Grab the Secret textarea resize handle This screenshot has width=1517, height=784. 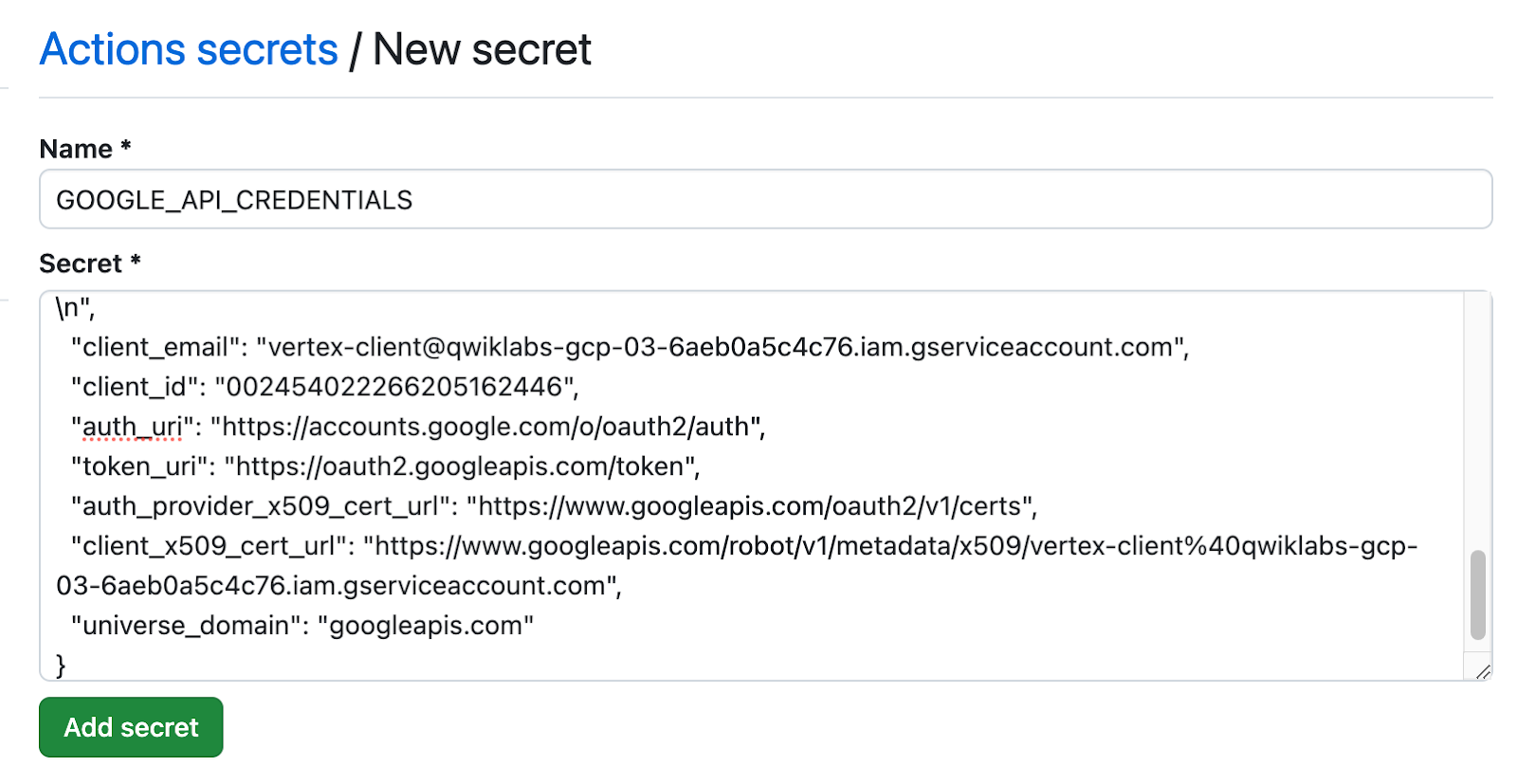[1483, 671]
